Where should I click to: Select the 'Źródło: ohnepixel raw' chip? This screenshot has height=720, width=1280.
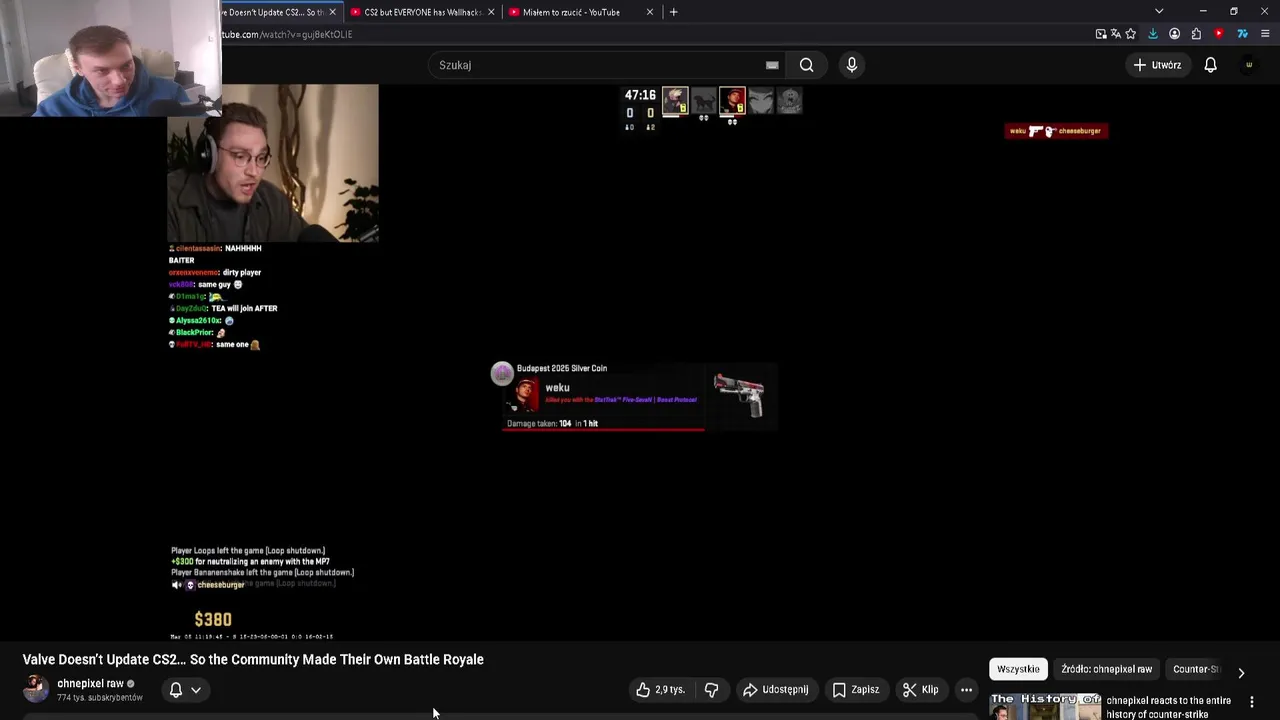coord(1106,669)
